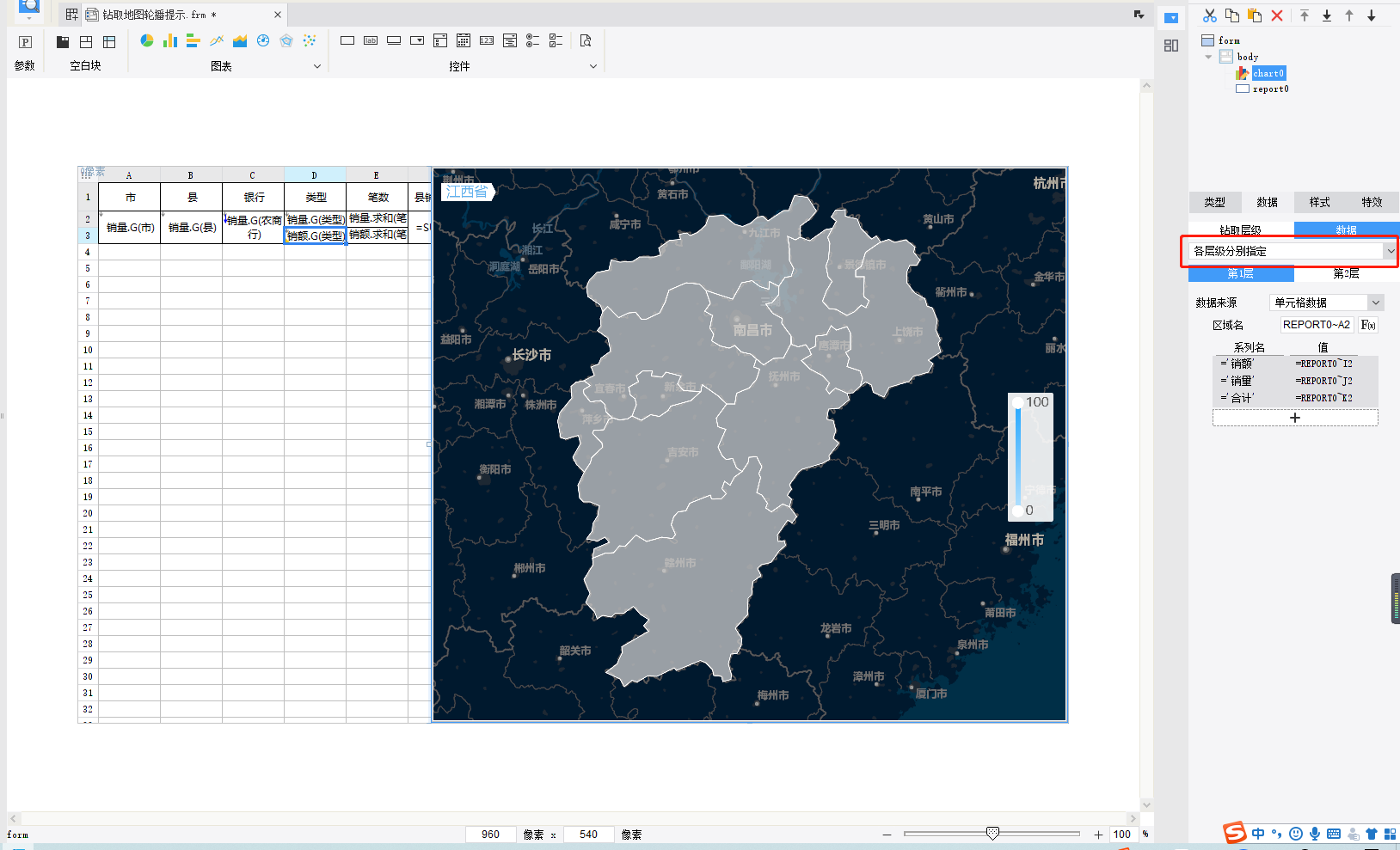Click the Paste clipboard icon

coord(1255,15)
